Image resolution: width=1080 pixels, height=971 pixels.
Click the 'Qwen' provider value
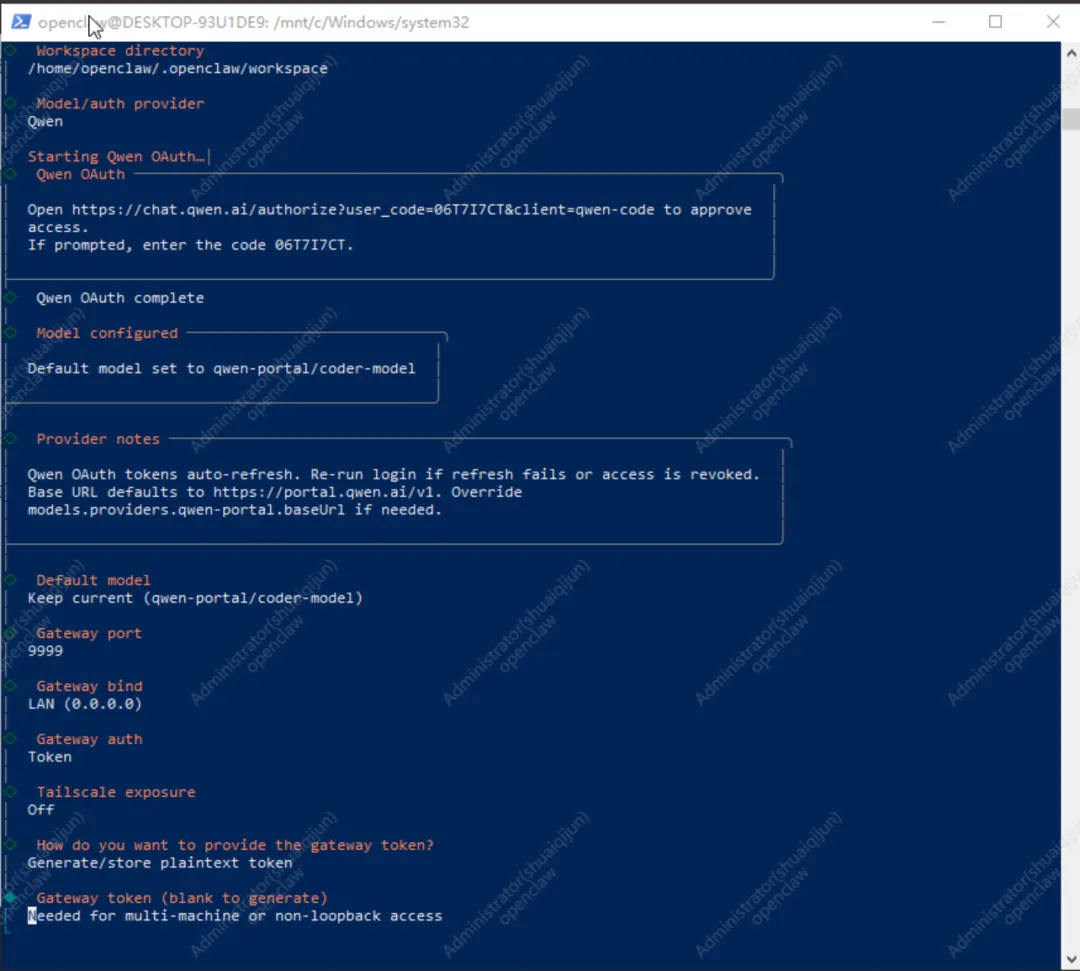click(45, 121)
